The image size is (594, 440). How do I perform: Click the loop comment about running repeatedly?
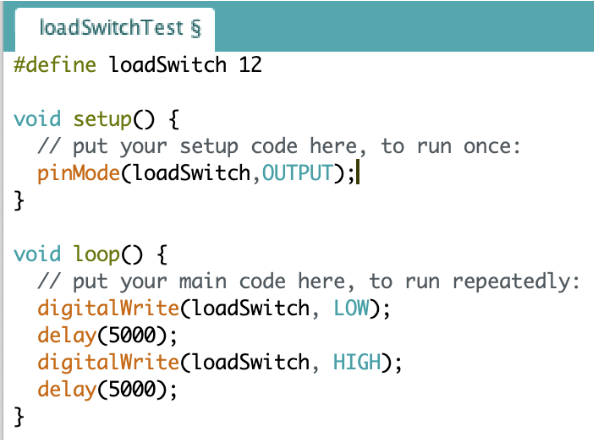[309, 282]
